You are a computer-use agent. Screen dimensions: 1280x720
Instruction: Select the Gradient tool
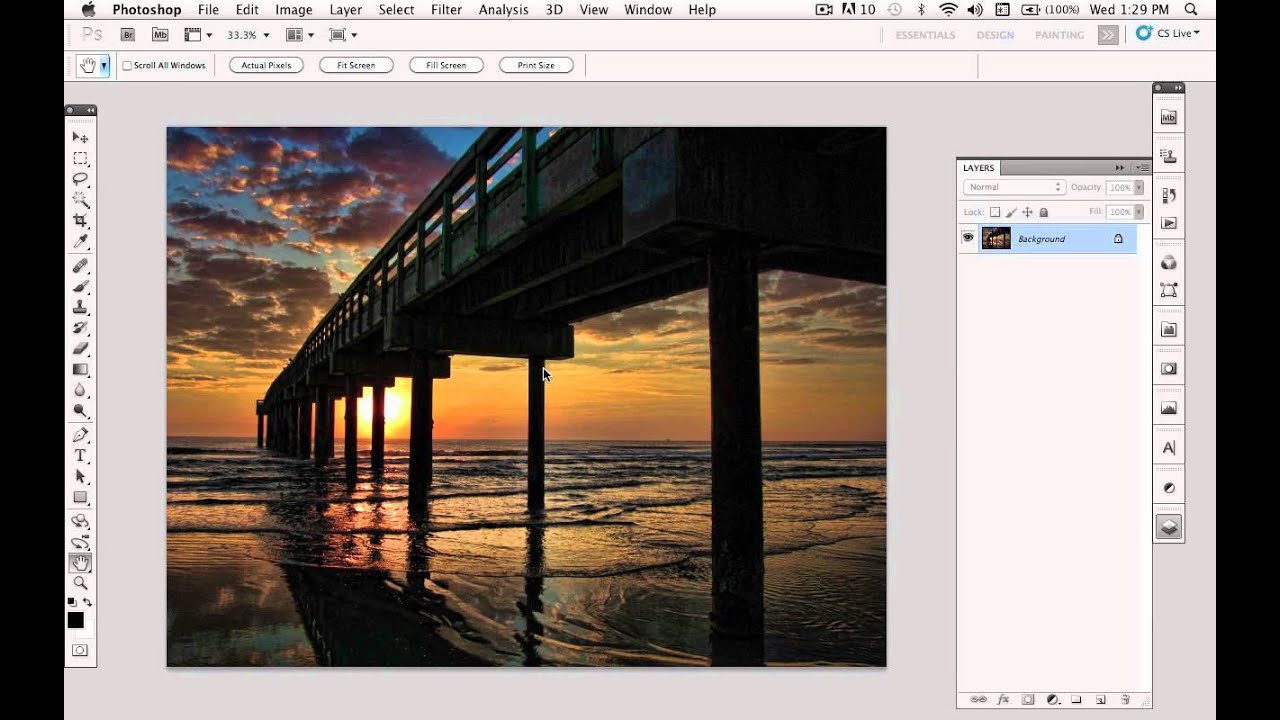click(x=80, y=369)
